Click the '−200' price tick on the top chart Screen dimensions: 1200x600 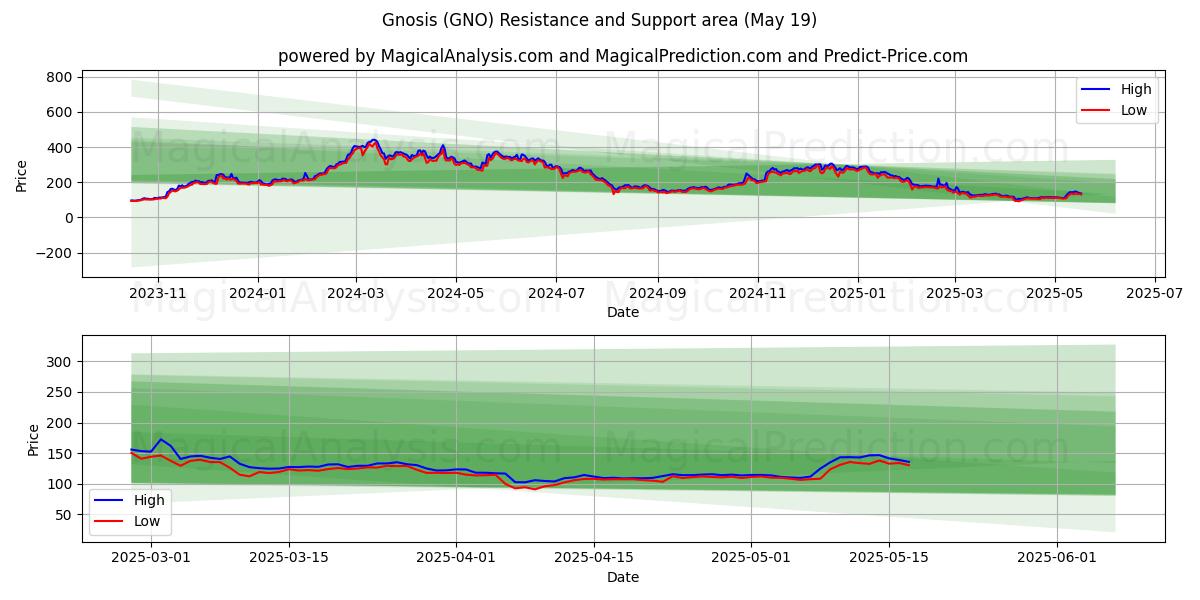[53, 254]
